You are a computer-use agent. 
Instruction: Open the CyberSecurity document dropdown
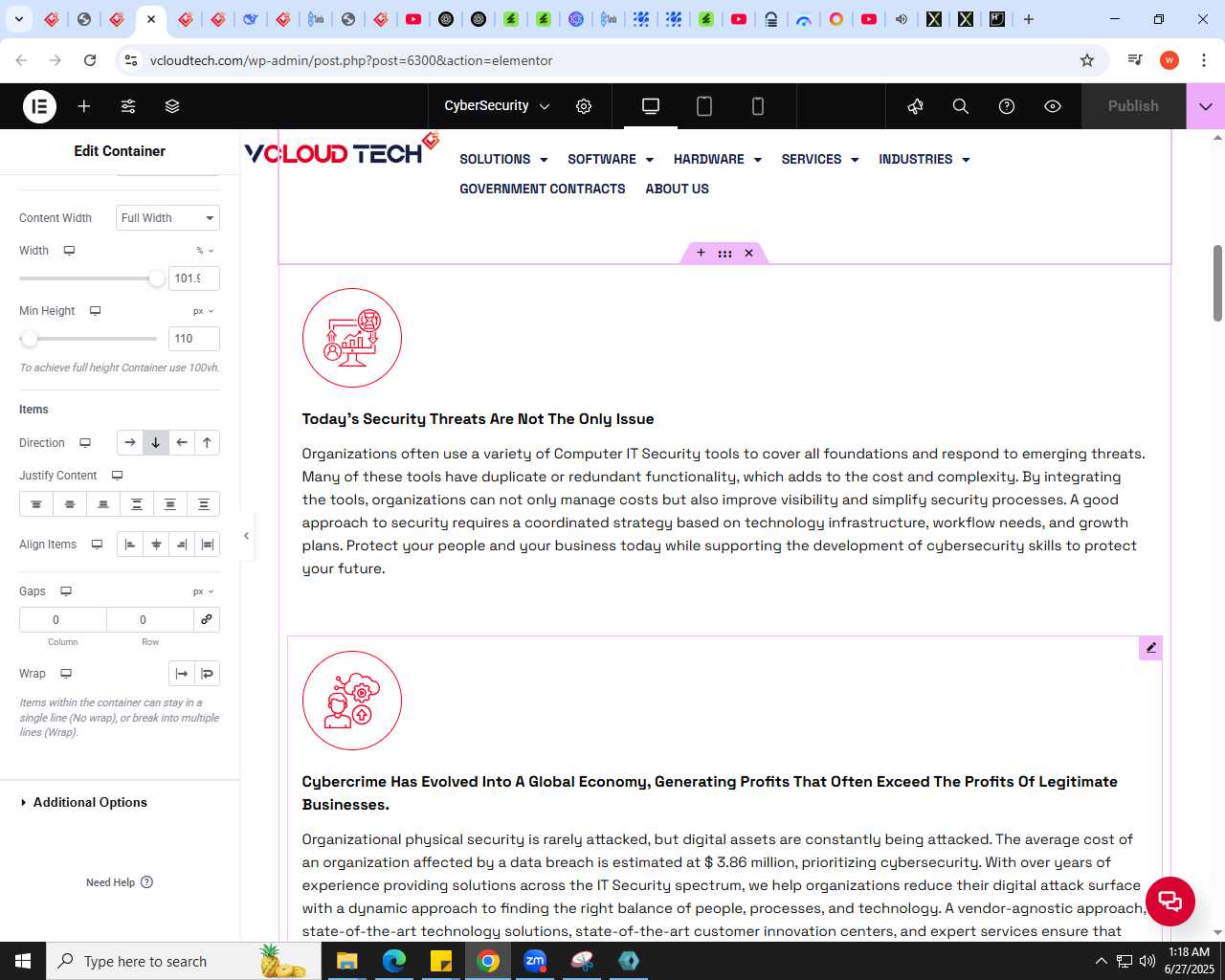coord(497,106)
